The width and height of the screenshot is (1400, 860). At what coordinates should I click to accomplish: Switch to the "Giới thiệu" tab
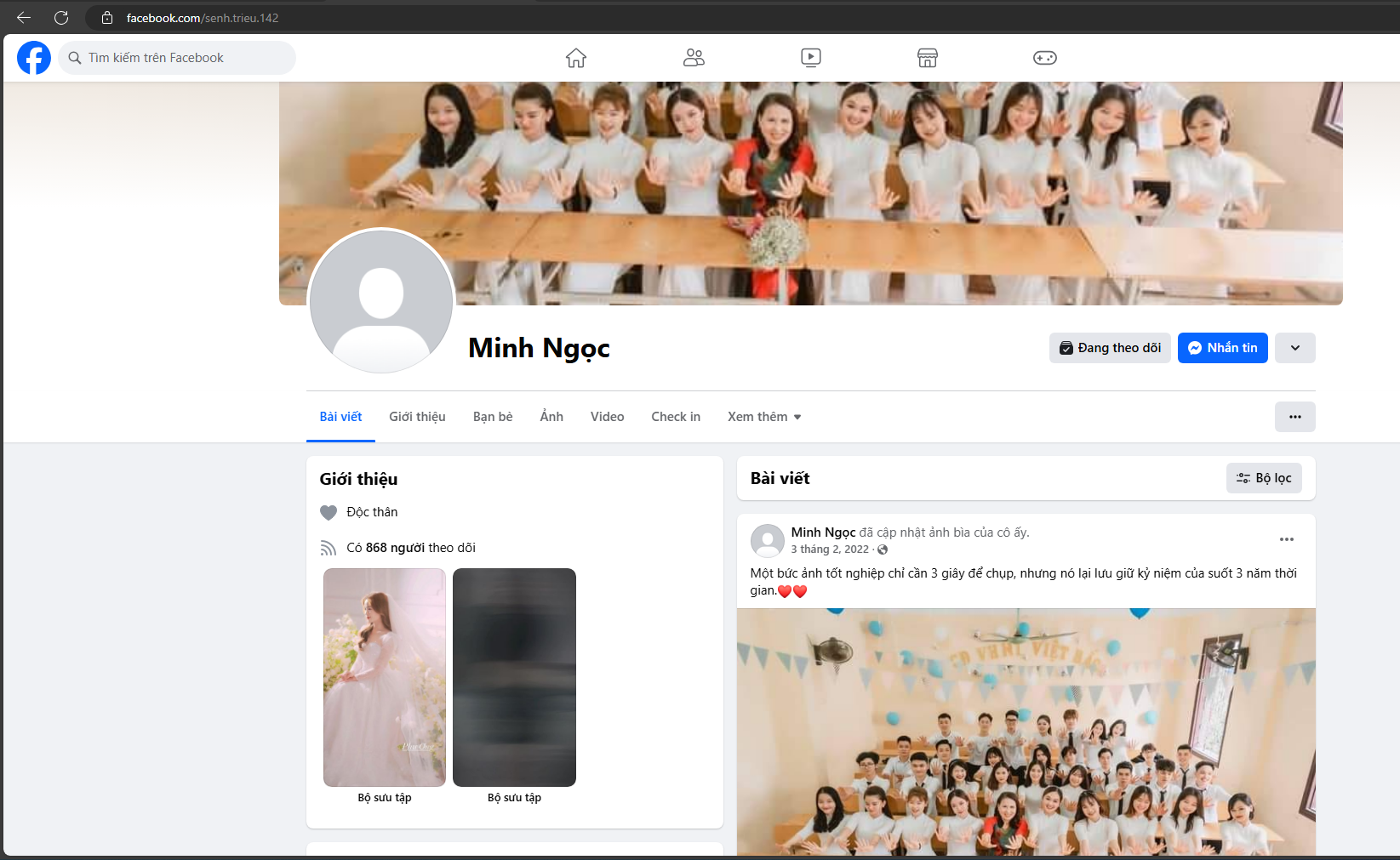pyautogui.click(x=417, y=417)
